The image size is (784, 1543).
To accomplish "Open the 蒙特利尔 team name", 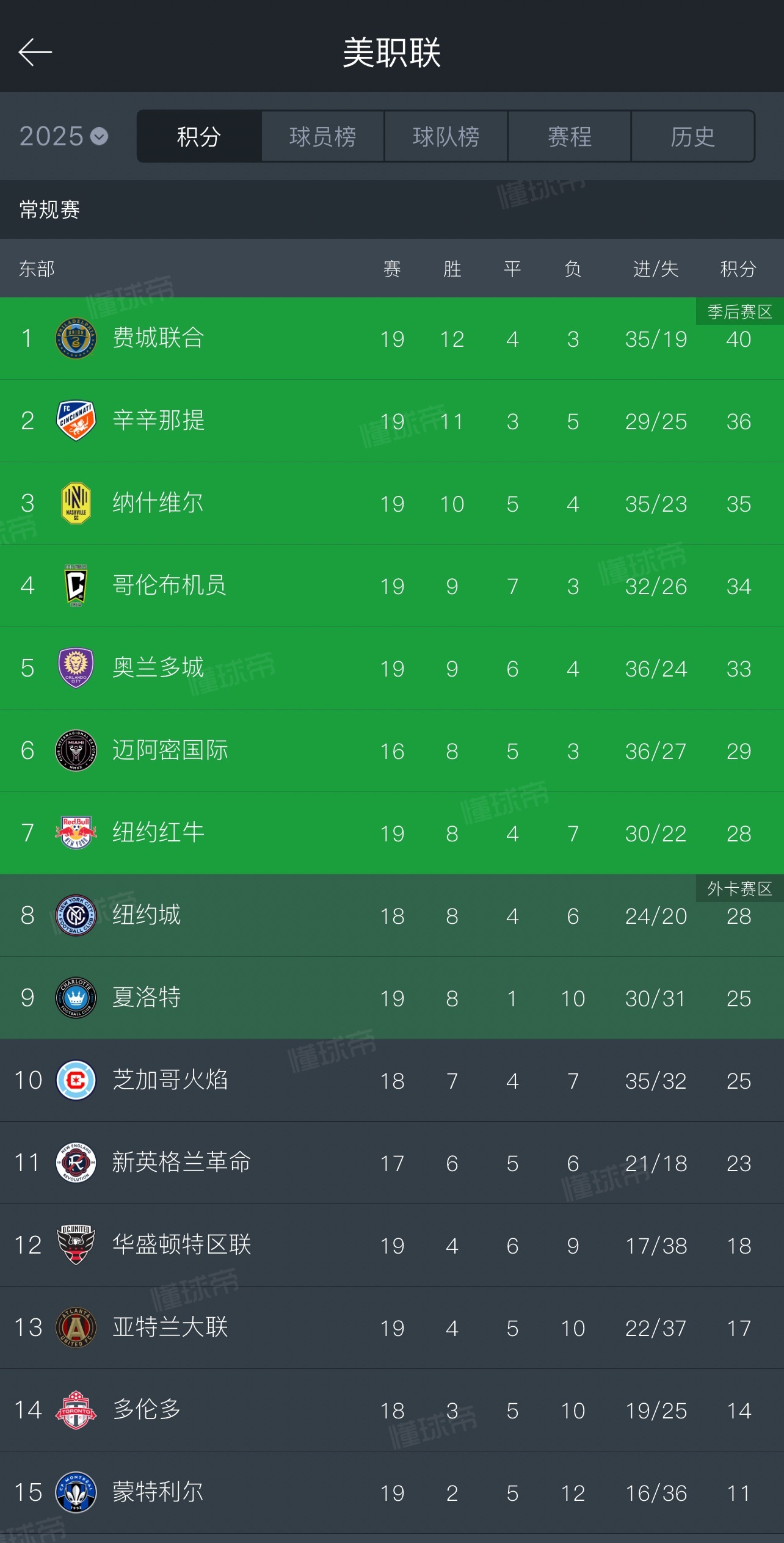I will (158, 1492).
